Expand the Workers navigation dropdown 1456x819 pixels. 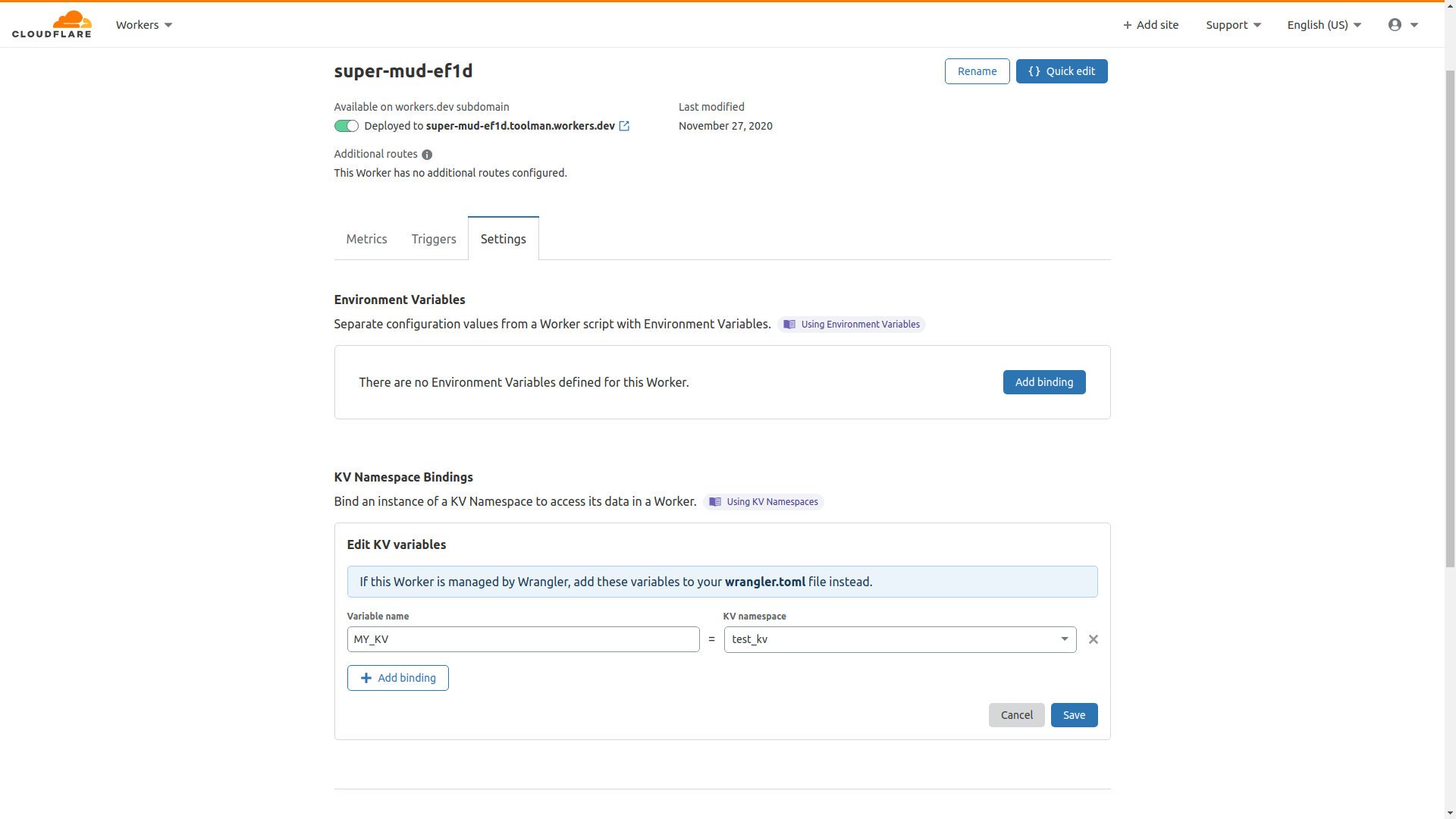click(144, 25)
